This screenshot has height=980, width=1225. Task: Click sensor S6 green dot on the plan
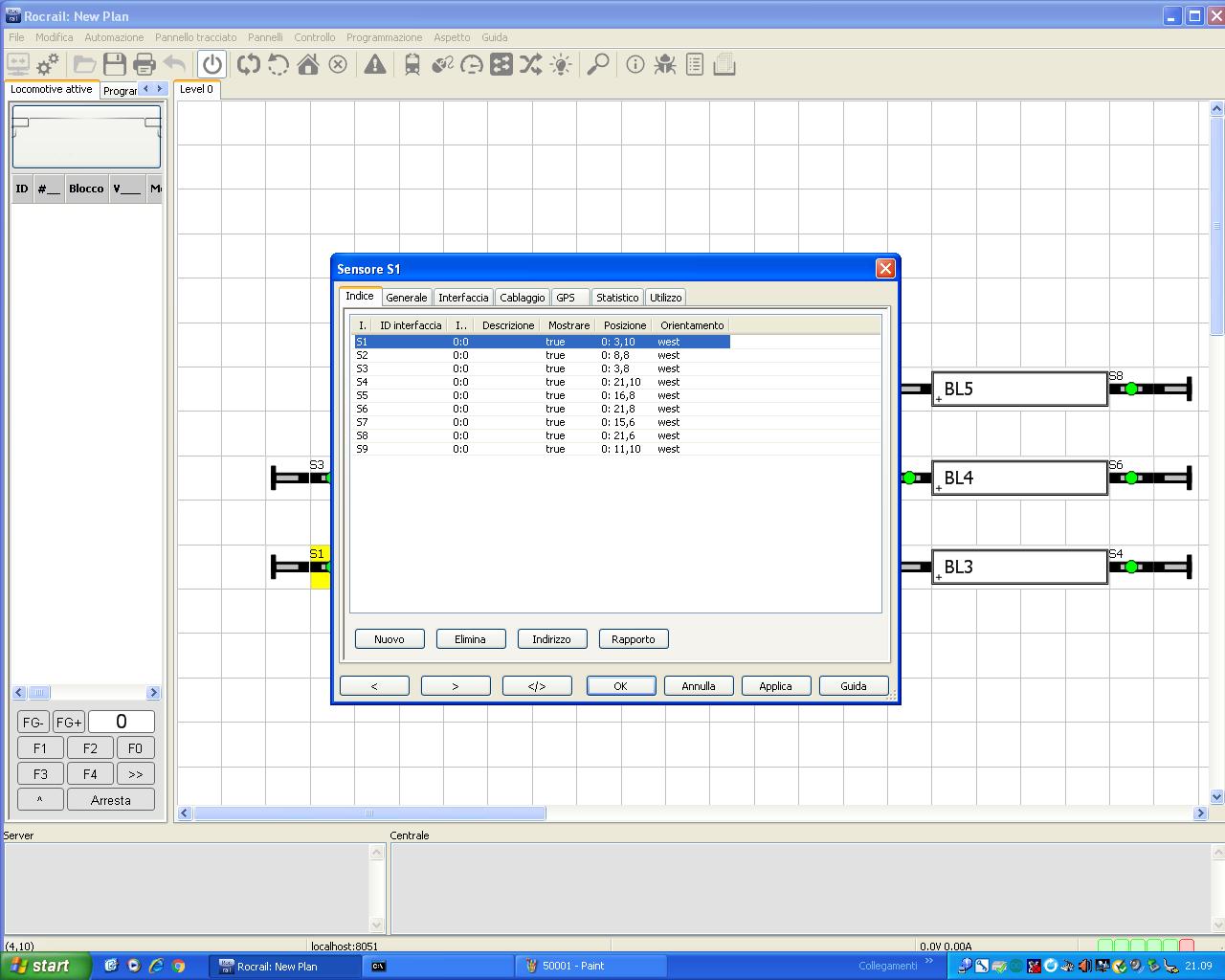[1131, 478]
